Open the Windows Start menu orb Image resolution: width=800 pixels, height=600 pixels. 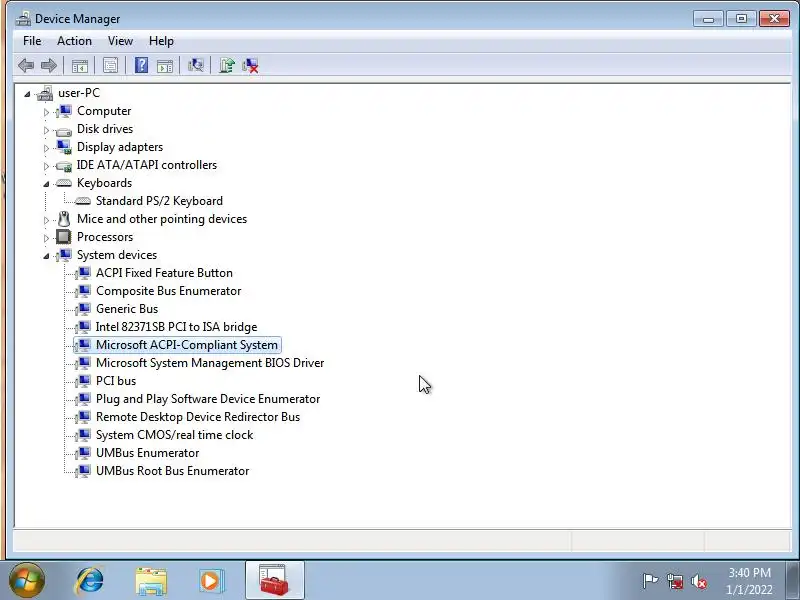[x=26, y=580]
